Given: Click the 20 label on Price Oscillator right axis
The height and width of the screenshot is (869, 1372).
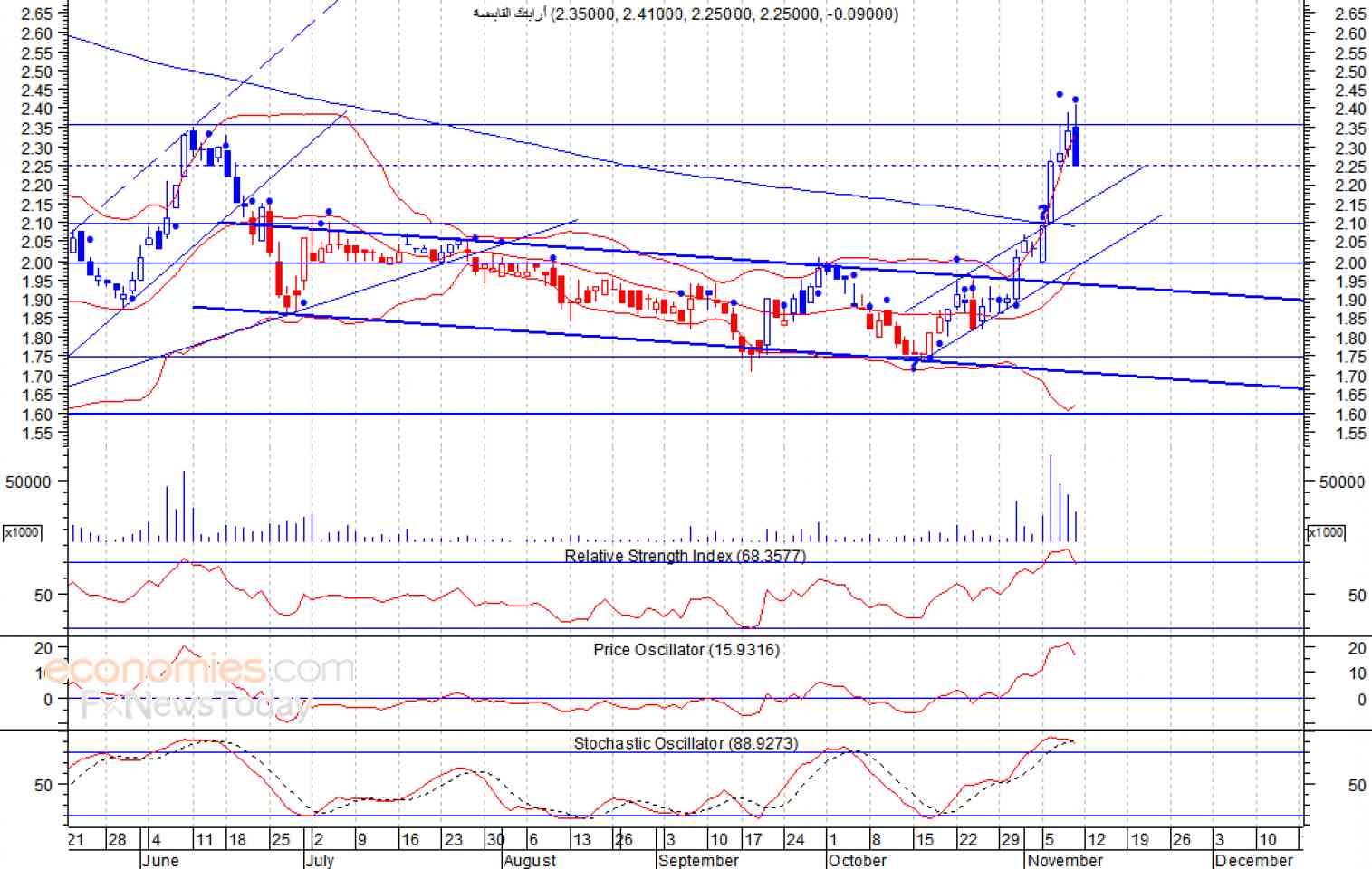Looking at the screenshot, I should [x=1358, y=648].
